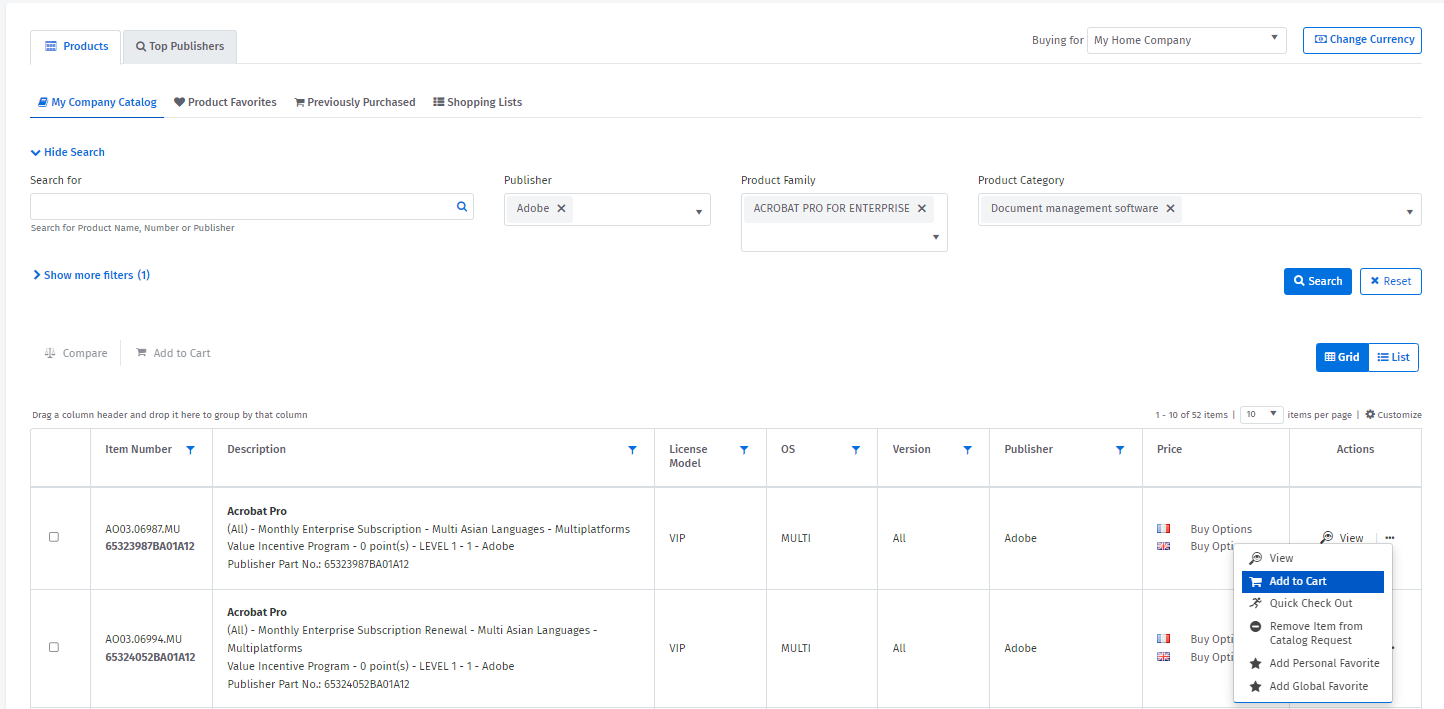The height and width of the screenshot is (709, 1444).
Task: Select checkbox for item AO03.06994.MU
Action: (x=54, y=647)
